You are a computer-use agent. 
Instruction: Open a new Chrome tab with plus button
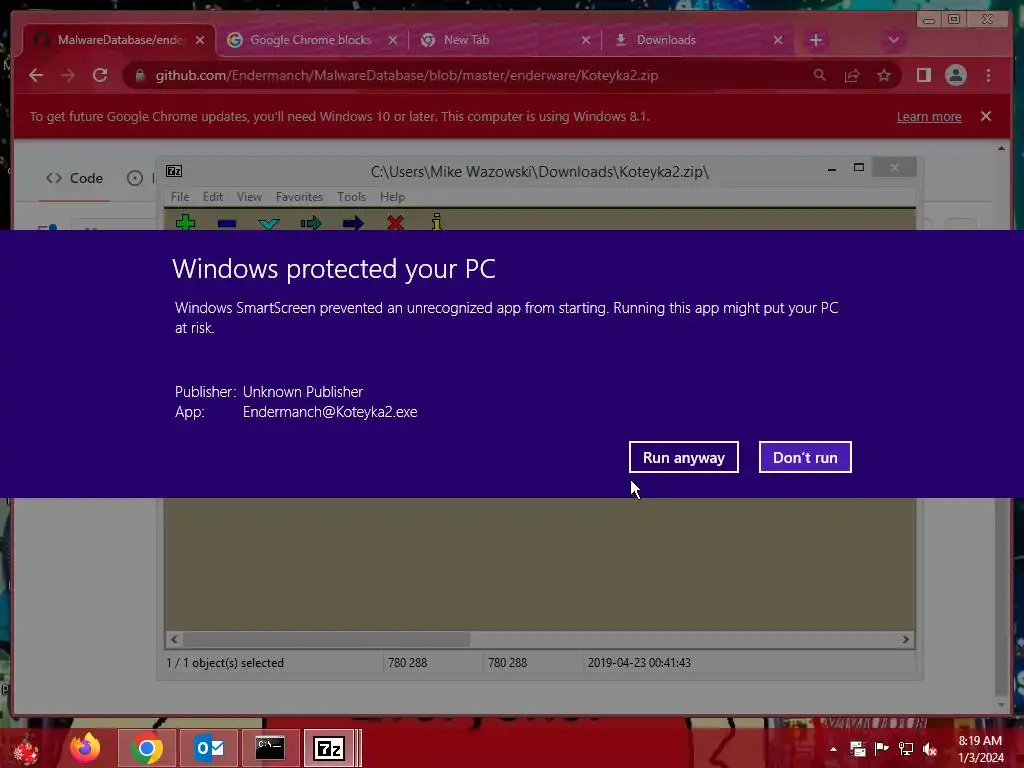click(x=816, y=40)
